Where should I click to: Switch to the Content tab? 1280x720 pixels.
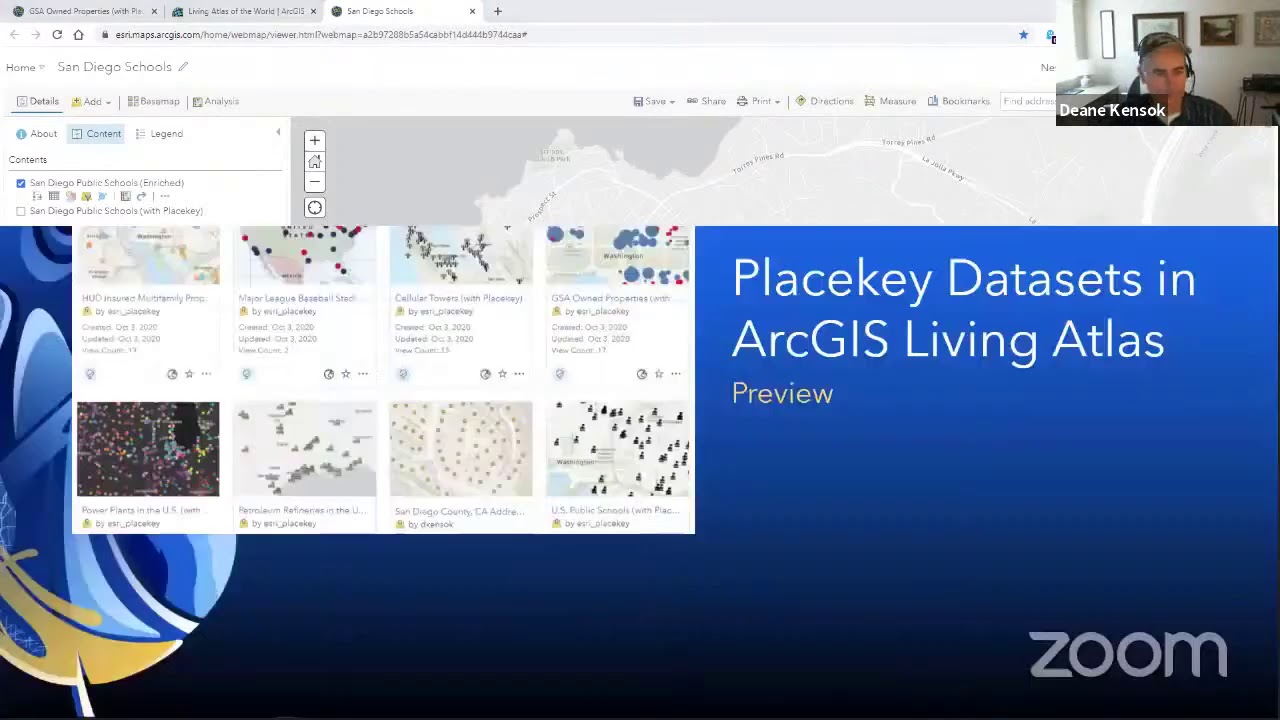coord(96,134)
